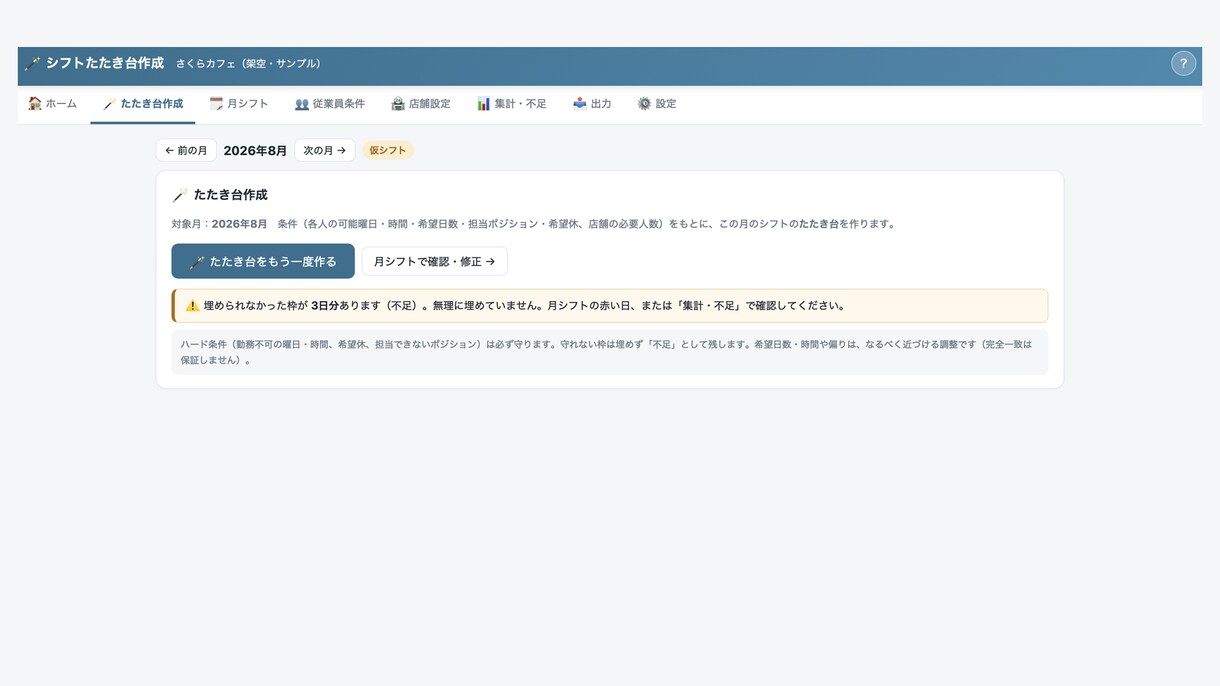This screenshot has width=1220, height=686.
Task: Go to next month with 次の月
Action: click(x=325, y=150)
